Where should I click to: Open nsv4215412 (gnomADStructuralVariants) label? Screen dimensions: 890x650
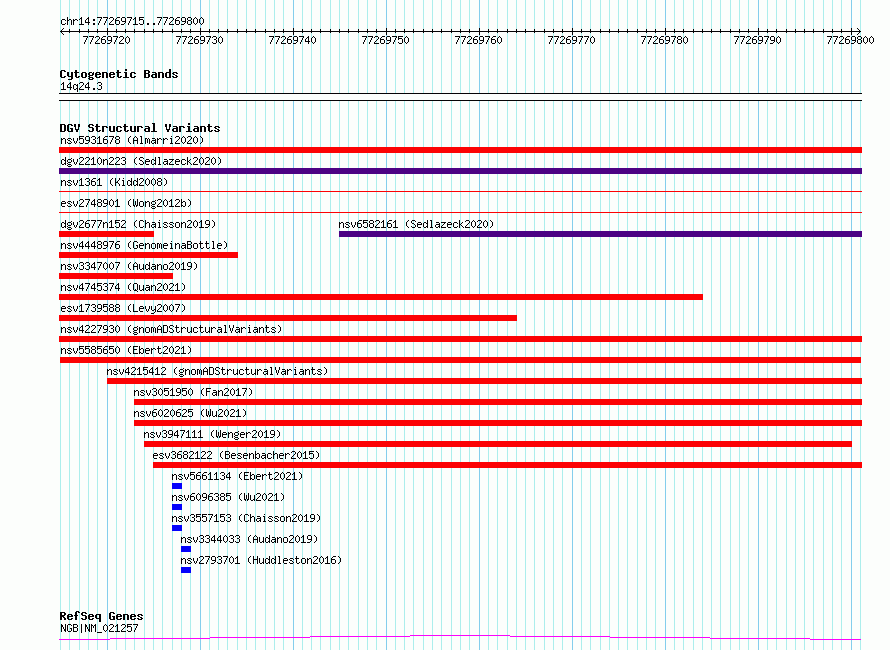point(217,371)
